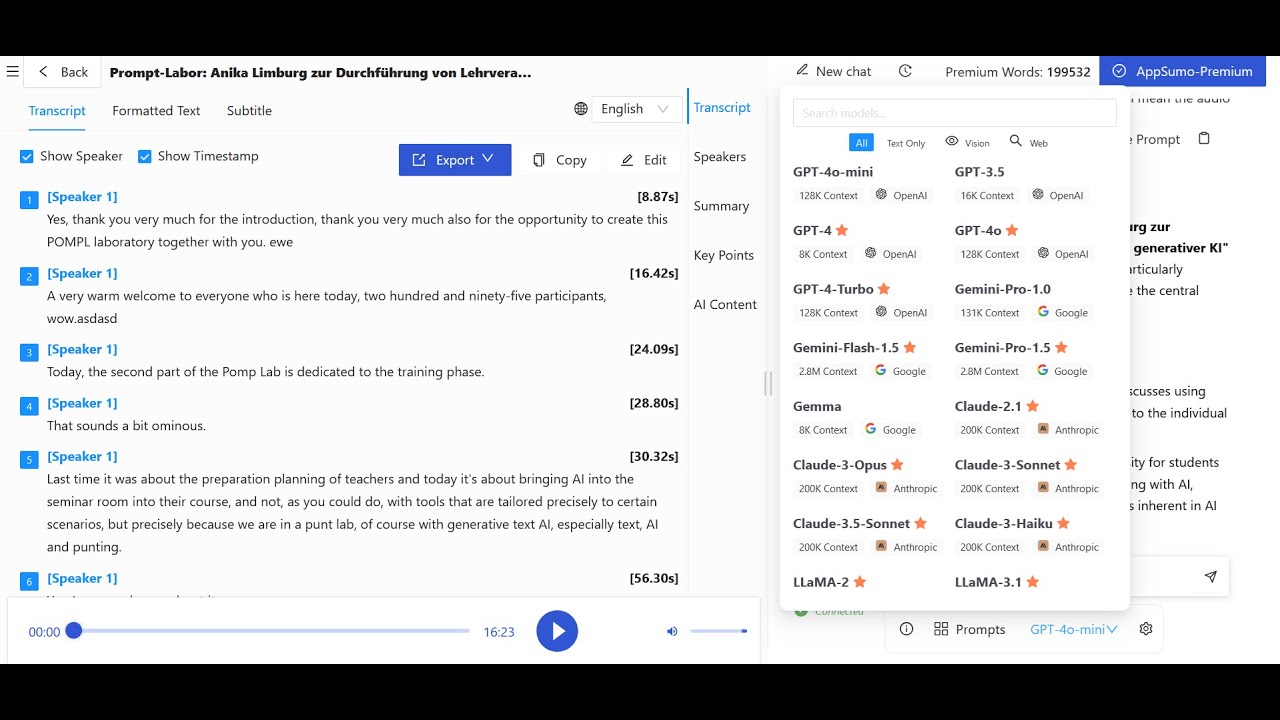Start a New chat

834,71
